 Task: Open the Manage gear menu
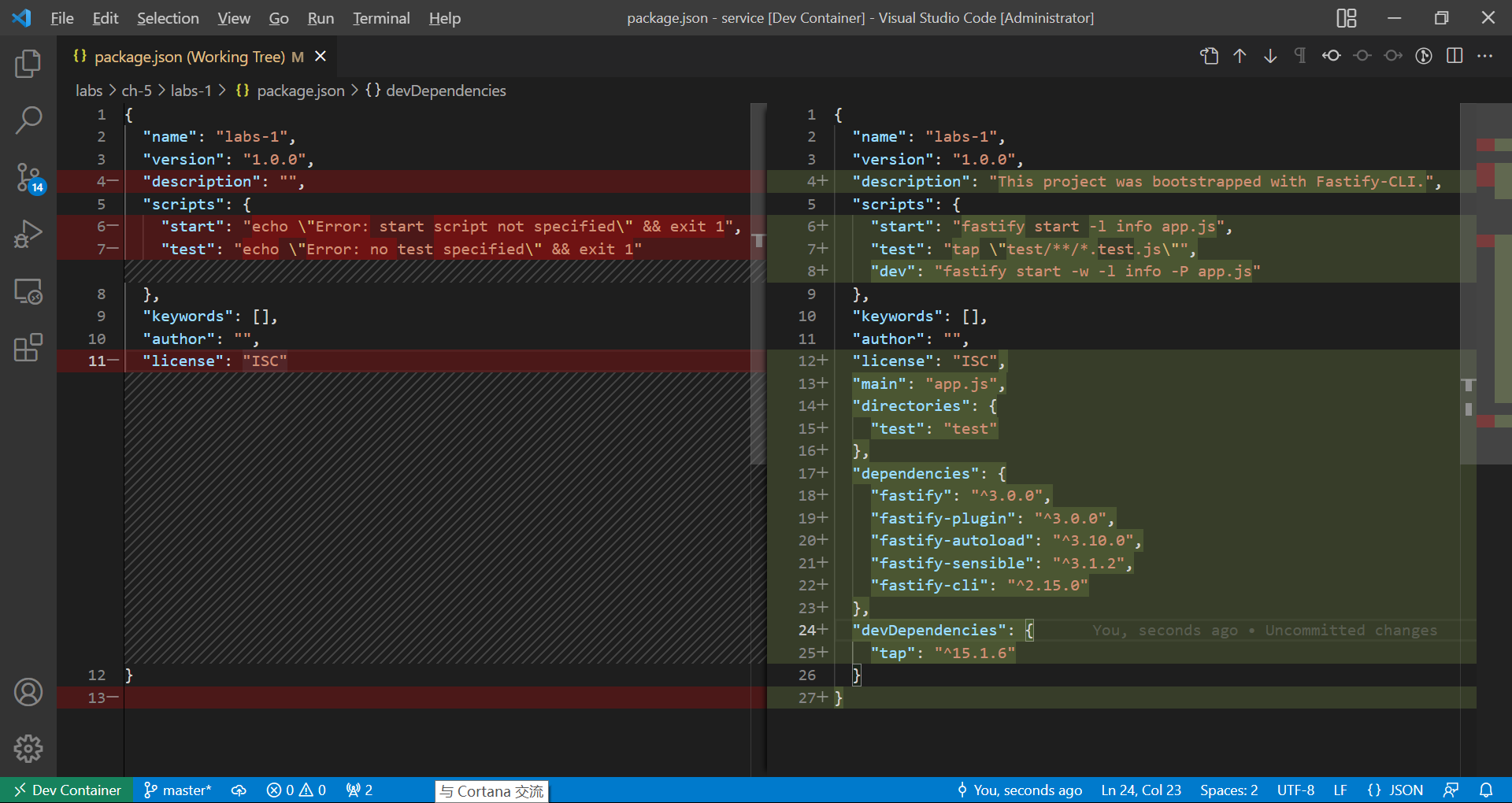(28, 749)
